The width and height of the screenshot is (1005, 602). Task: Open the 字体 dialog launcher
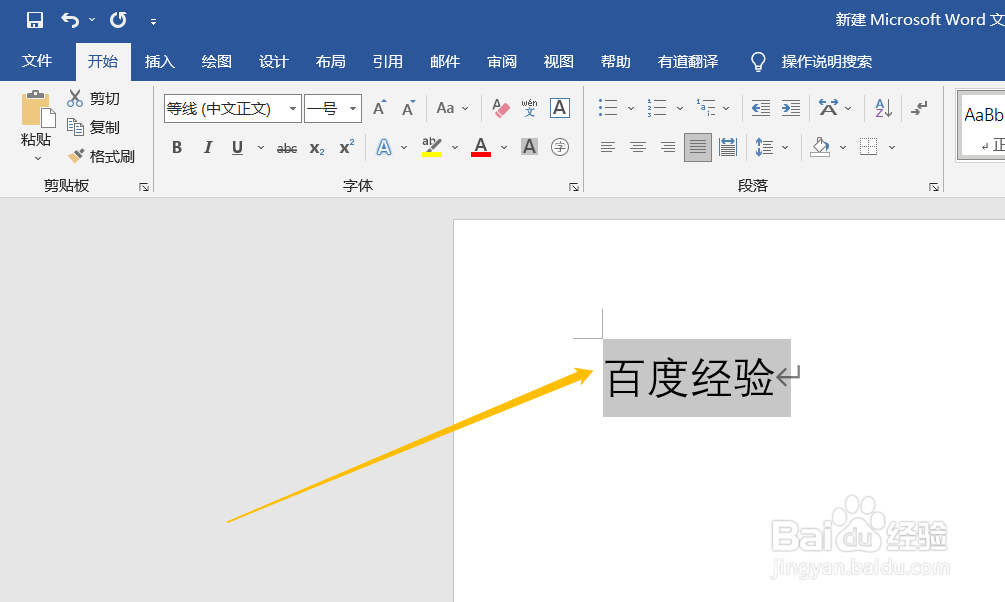point(574,187)
